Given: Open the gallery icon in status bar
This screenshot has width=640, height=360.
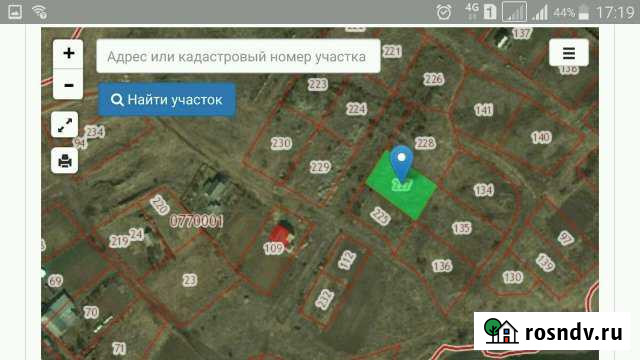Looking at the screenshot, I should coord(15,12).
